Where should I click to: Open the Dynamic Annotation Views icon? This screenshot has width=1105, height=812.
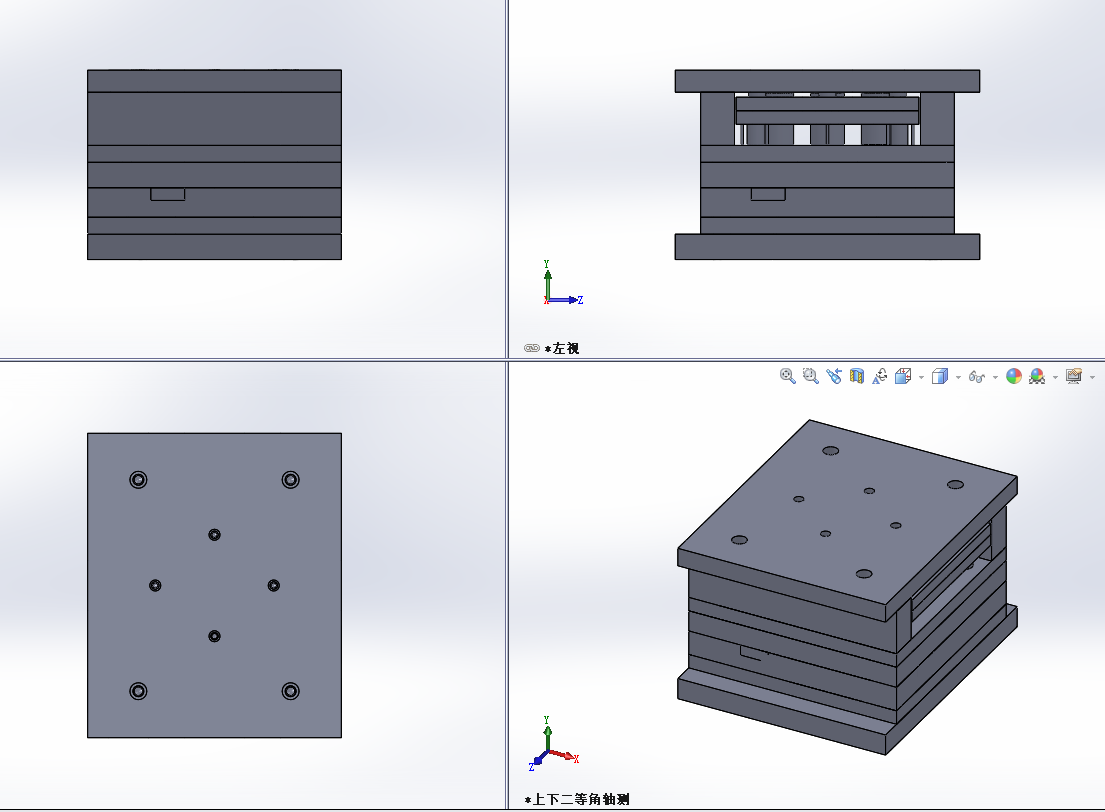point(879,376)
